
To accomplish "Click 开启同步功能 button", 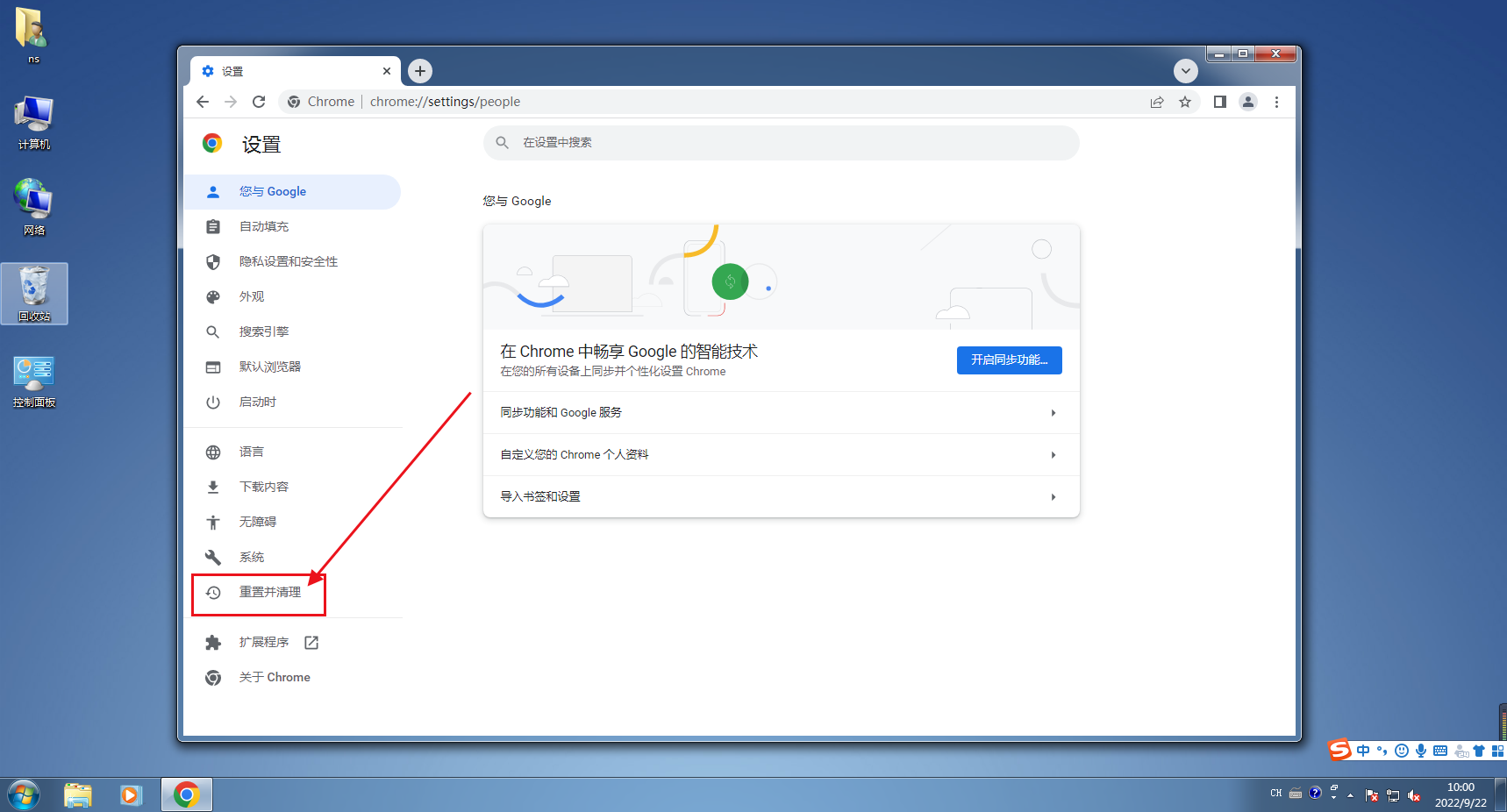I will coord(1009,360).
